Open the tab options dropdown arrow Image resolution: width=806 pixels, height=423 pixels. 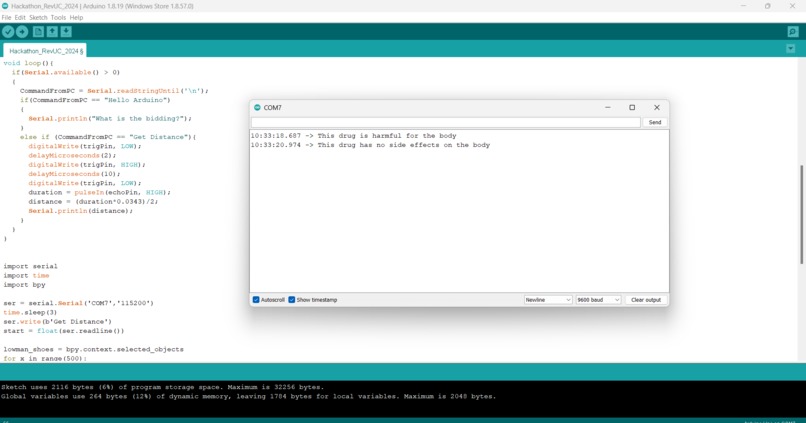point(791,49)
